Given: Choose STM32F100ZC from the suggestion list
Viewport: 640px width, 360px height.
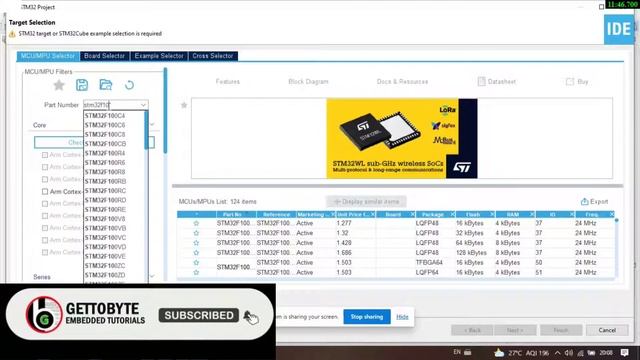Looking at the screenshot, I should pyautogui.click(x=105, y=266).
